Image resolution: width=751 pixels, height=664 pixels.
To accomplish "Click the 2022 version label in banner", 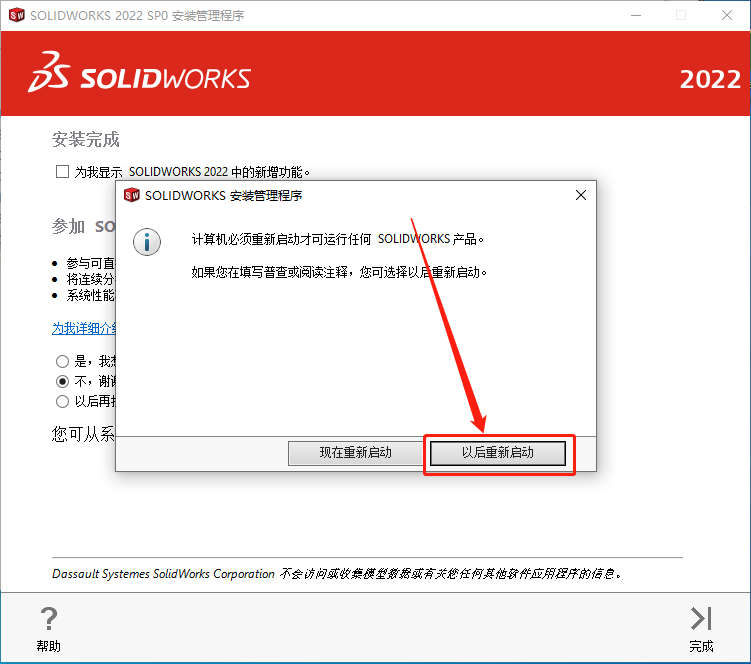I will click(x=710, y=79).
